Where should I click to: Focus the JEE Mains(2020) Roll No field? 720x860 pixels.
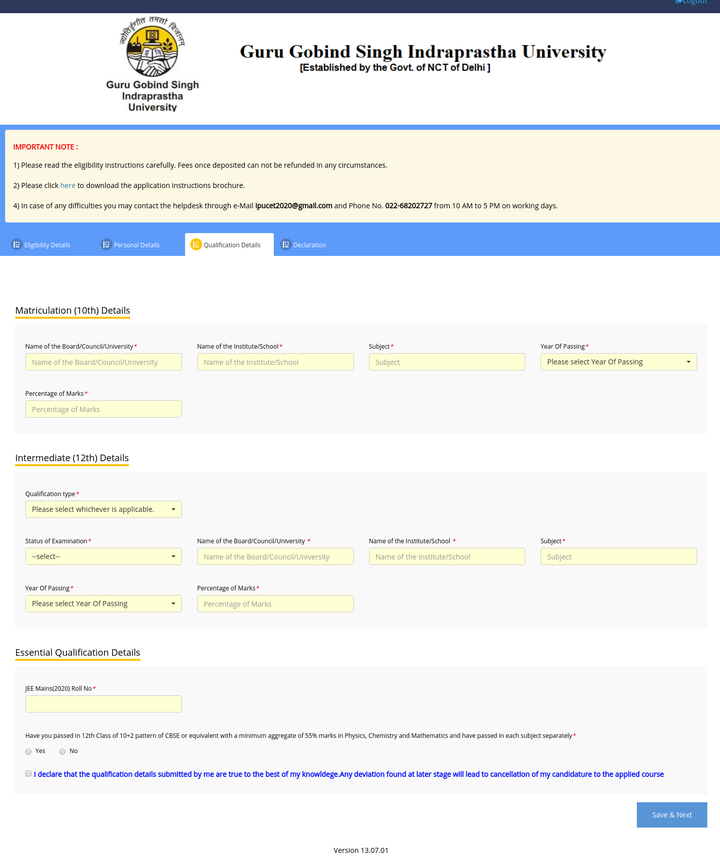click(104, 704)
